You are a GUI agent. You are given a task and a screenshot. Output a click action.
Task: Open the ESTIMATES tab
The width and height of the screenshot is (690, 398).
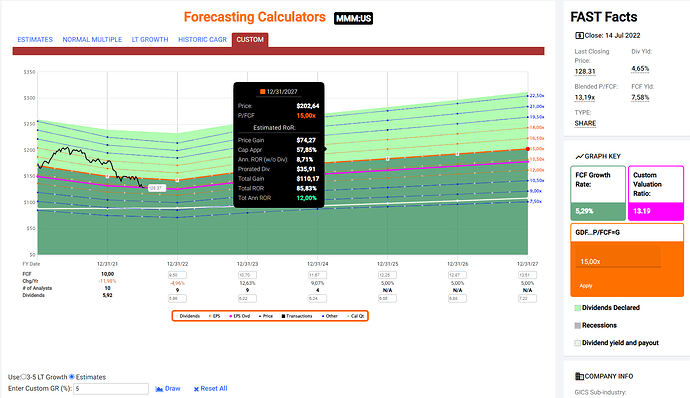tap(35, 40)
